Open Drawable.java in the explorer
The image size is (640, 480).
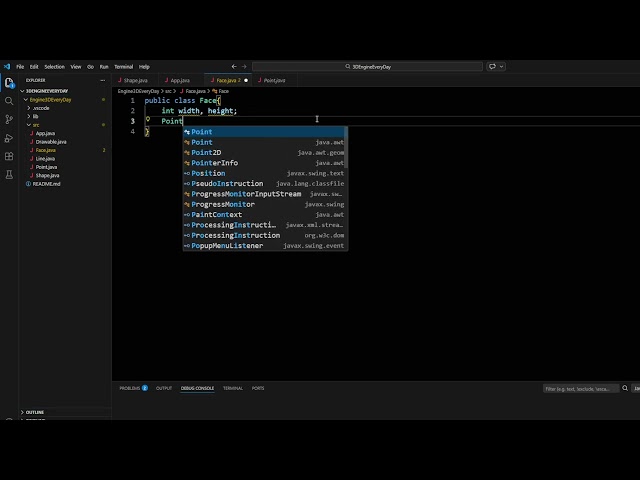click(x=51, y=142)
